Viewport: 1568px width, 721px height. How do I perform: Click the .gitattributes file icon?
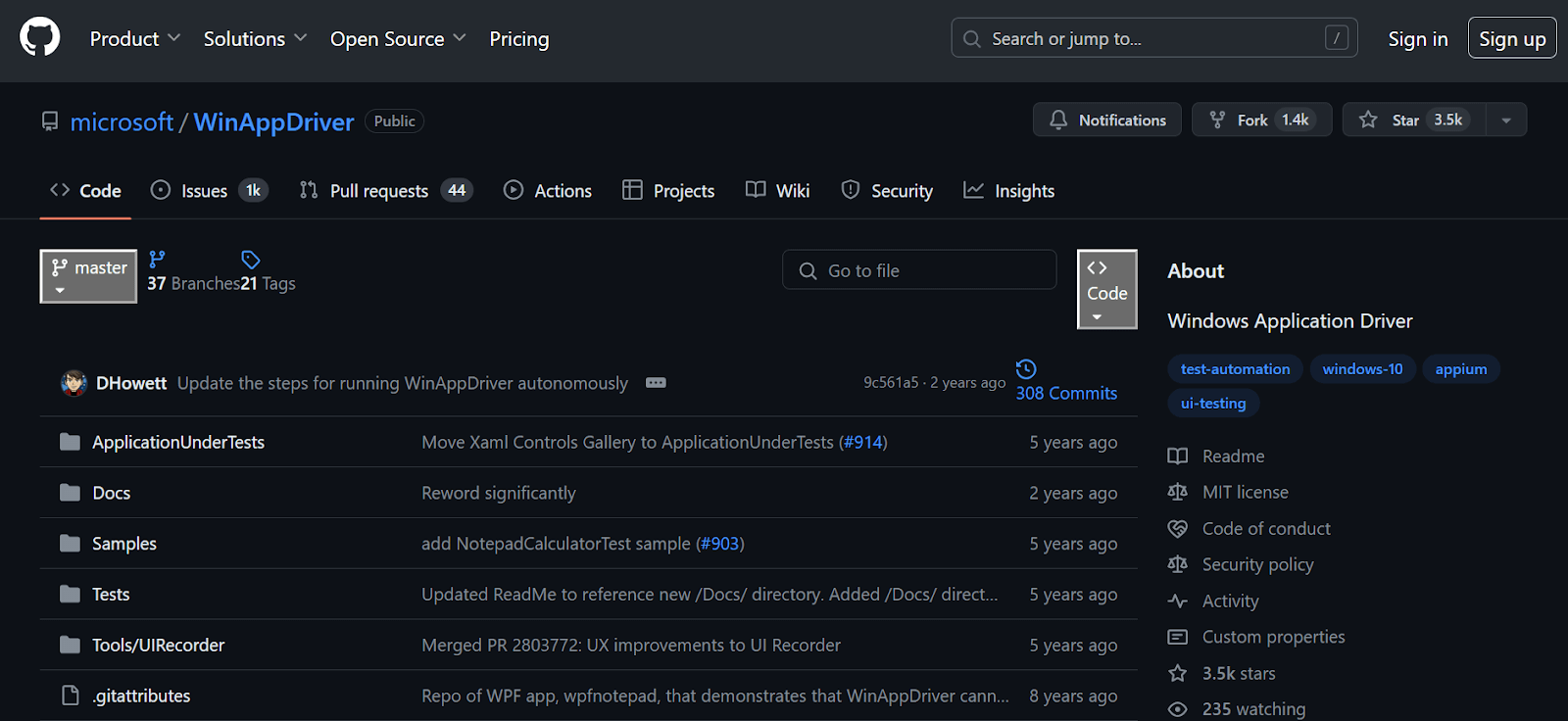tap(70, 696)
